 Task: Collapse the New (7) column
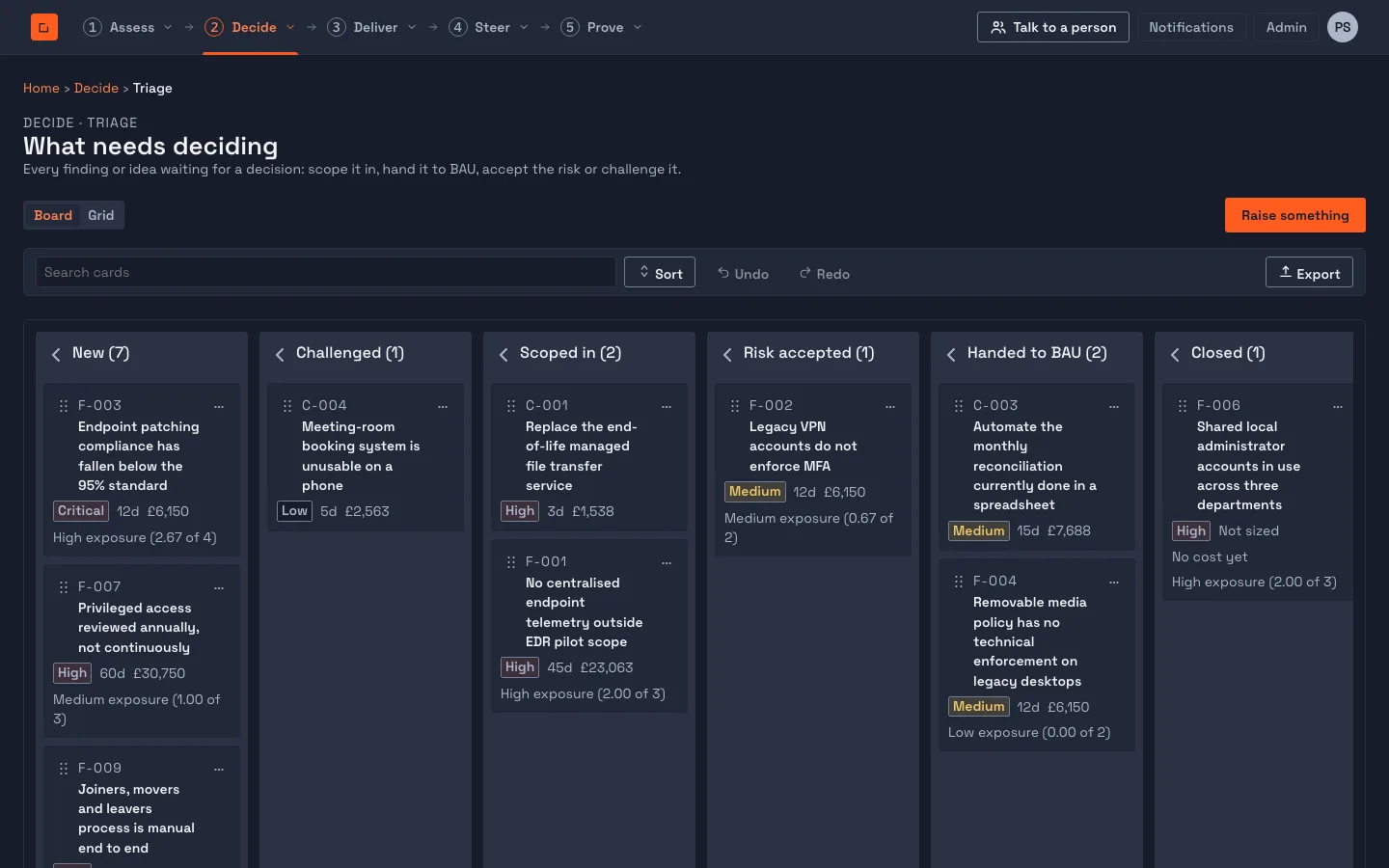[56, 354]
